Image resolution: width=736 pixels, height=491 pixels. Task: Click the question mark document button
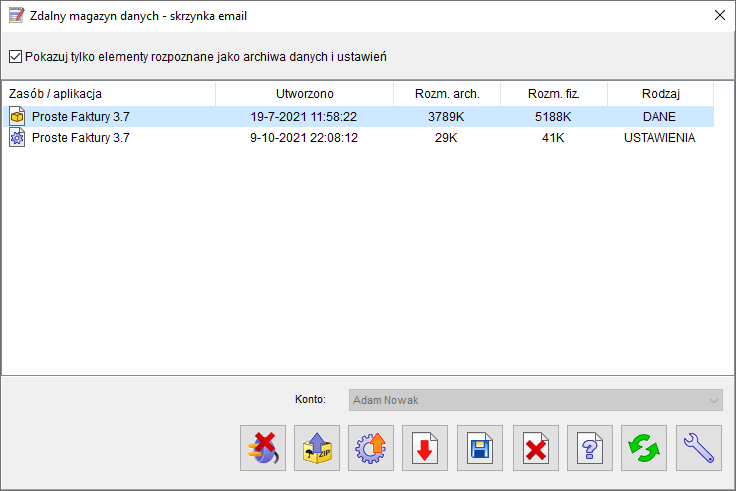[590, 448]
